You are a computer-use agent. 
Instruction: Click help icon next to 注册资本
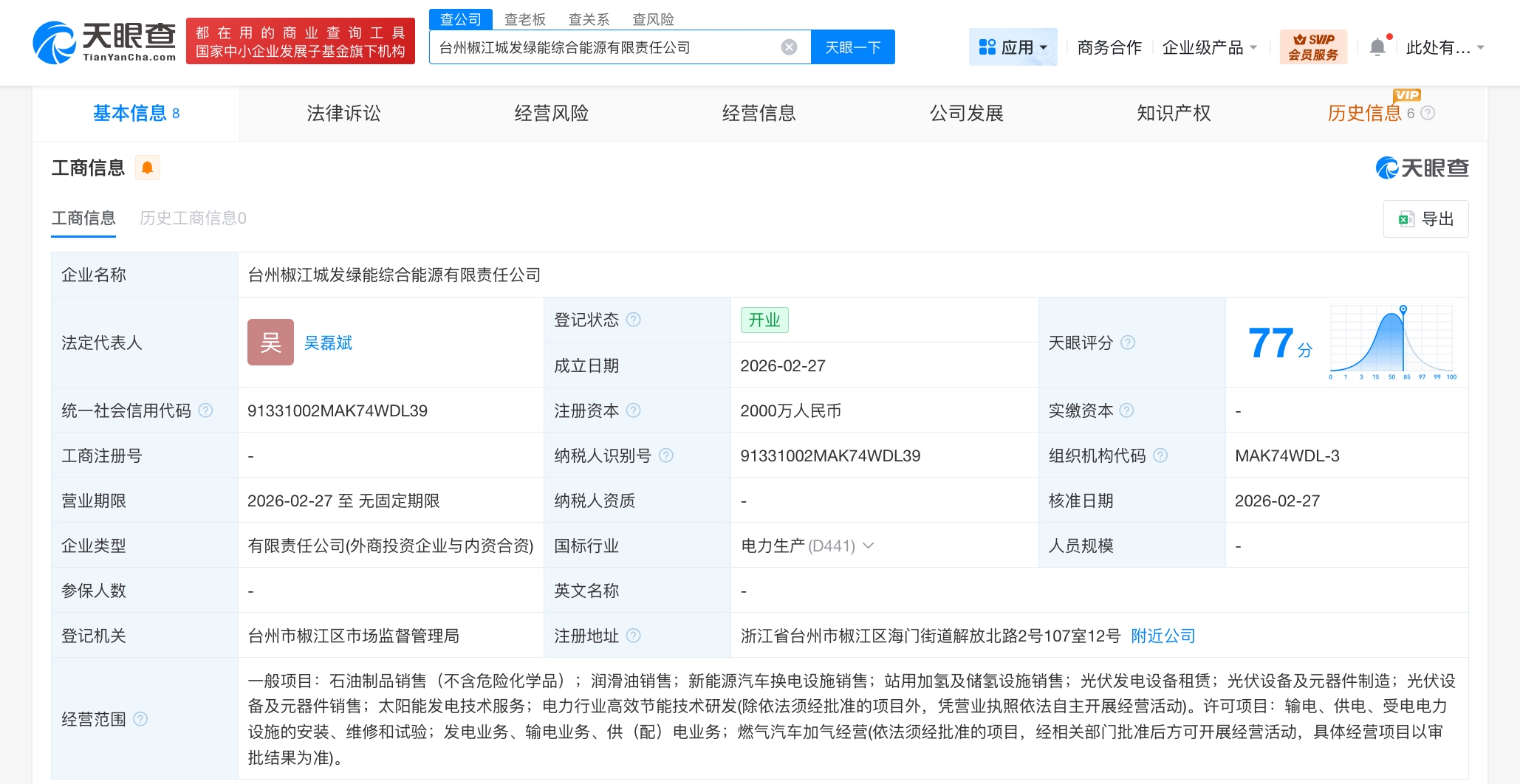(x=634, y=410)
